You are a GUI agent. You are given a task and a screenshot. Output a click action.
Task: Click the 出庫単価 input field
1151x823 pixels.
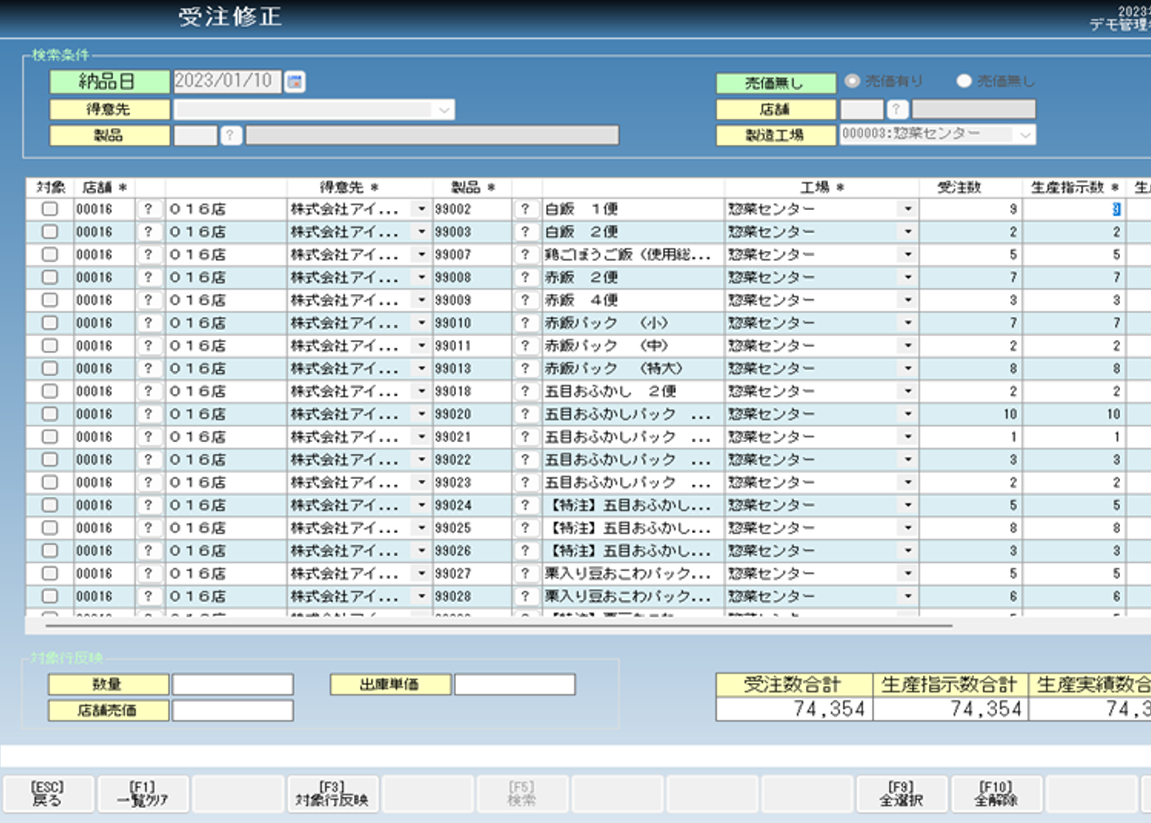coord(515,684)
